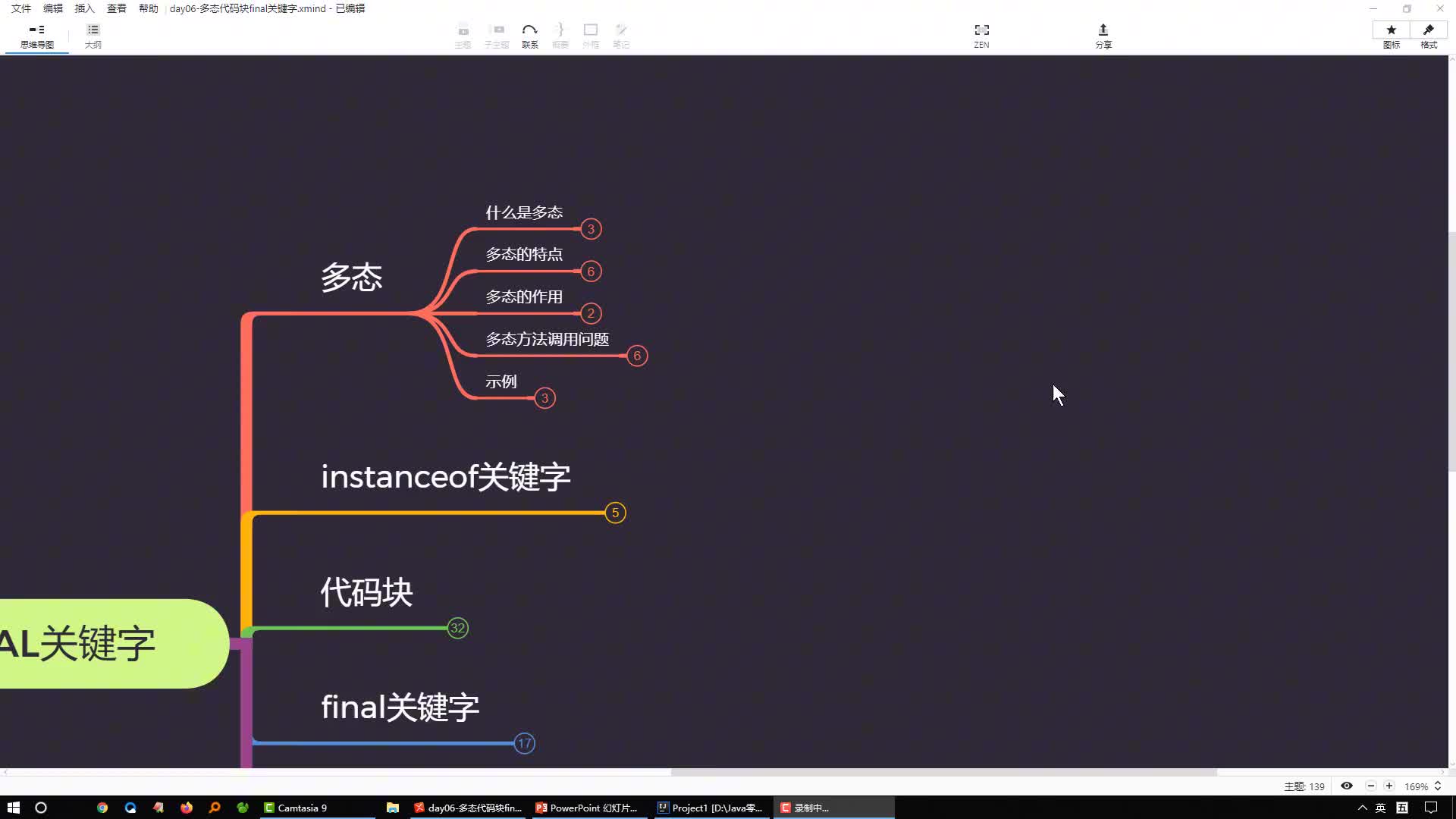Select the 多态的作用 subtopic
Viewport: 1456px width, 819px height.
click(x=524, y=297)
